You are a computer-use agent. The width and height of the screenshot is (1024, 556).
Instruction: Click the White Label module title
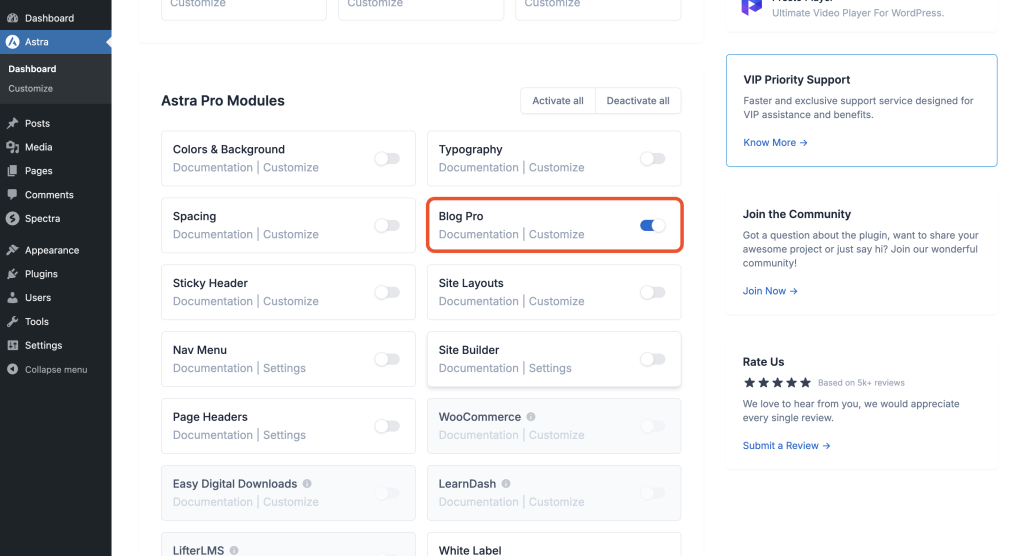point(470,550)
